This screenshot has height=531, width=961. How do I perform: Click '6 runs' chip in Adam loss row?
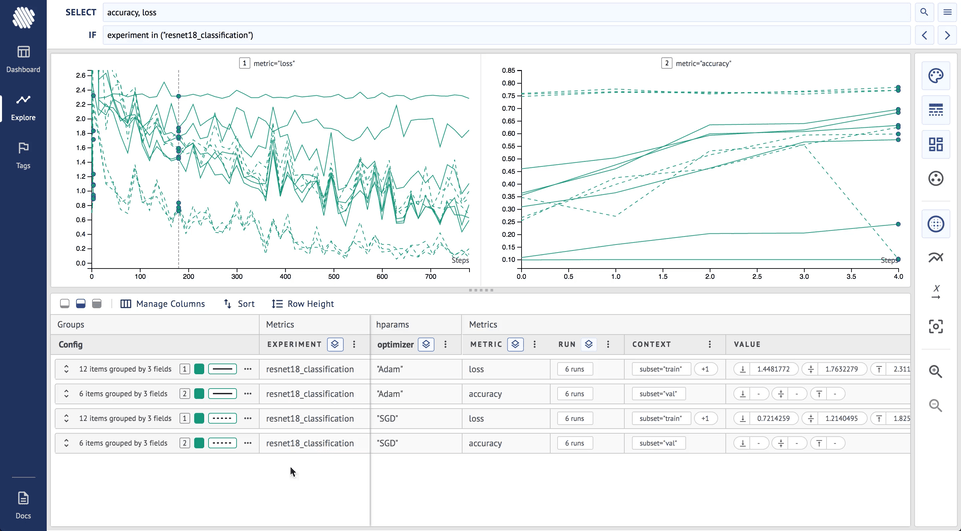pos(575,369)
